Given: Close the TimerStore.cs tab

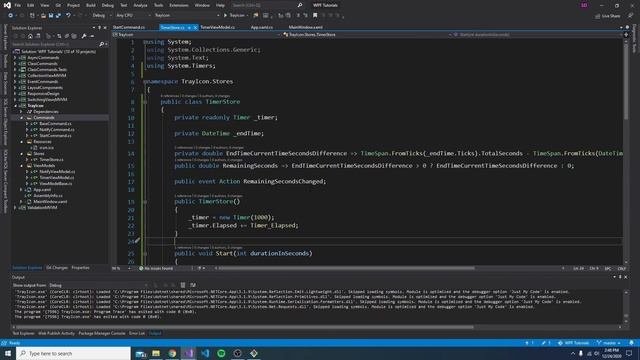Looking at the screenshot, I should (196, 27).
